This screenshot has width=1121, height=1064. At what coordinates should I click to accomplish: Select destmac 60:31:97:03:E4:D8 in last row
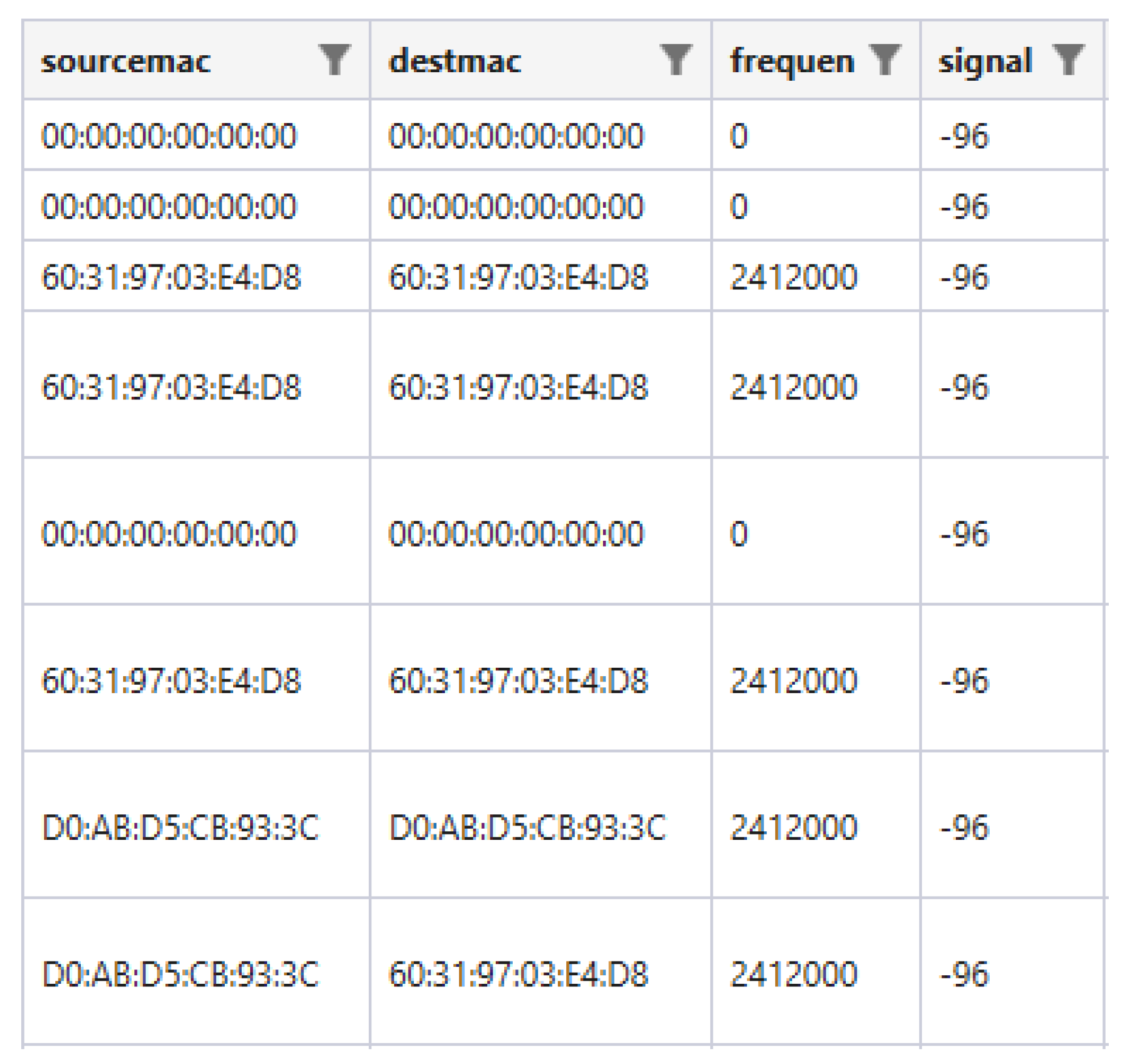coord(518,974)
